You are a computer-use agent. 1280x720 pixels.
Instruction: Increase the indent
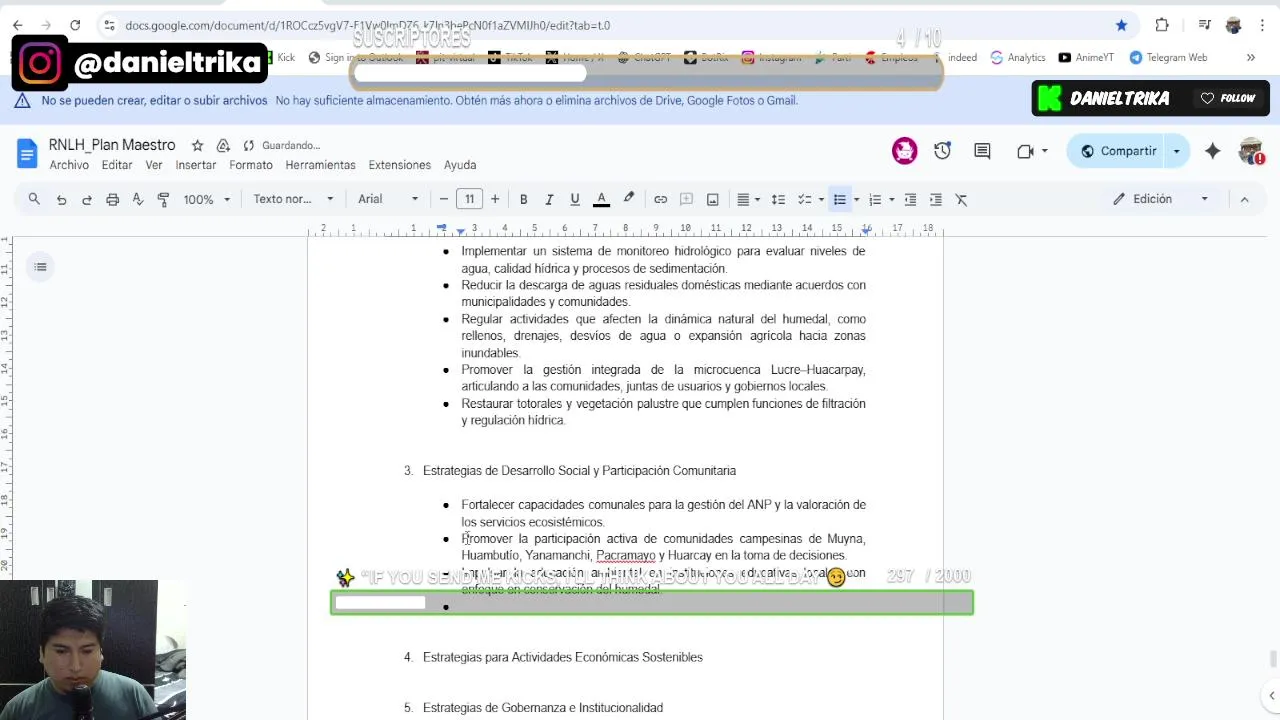(x=936, y=199)
